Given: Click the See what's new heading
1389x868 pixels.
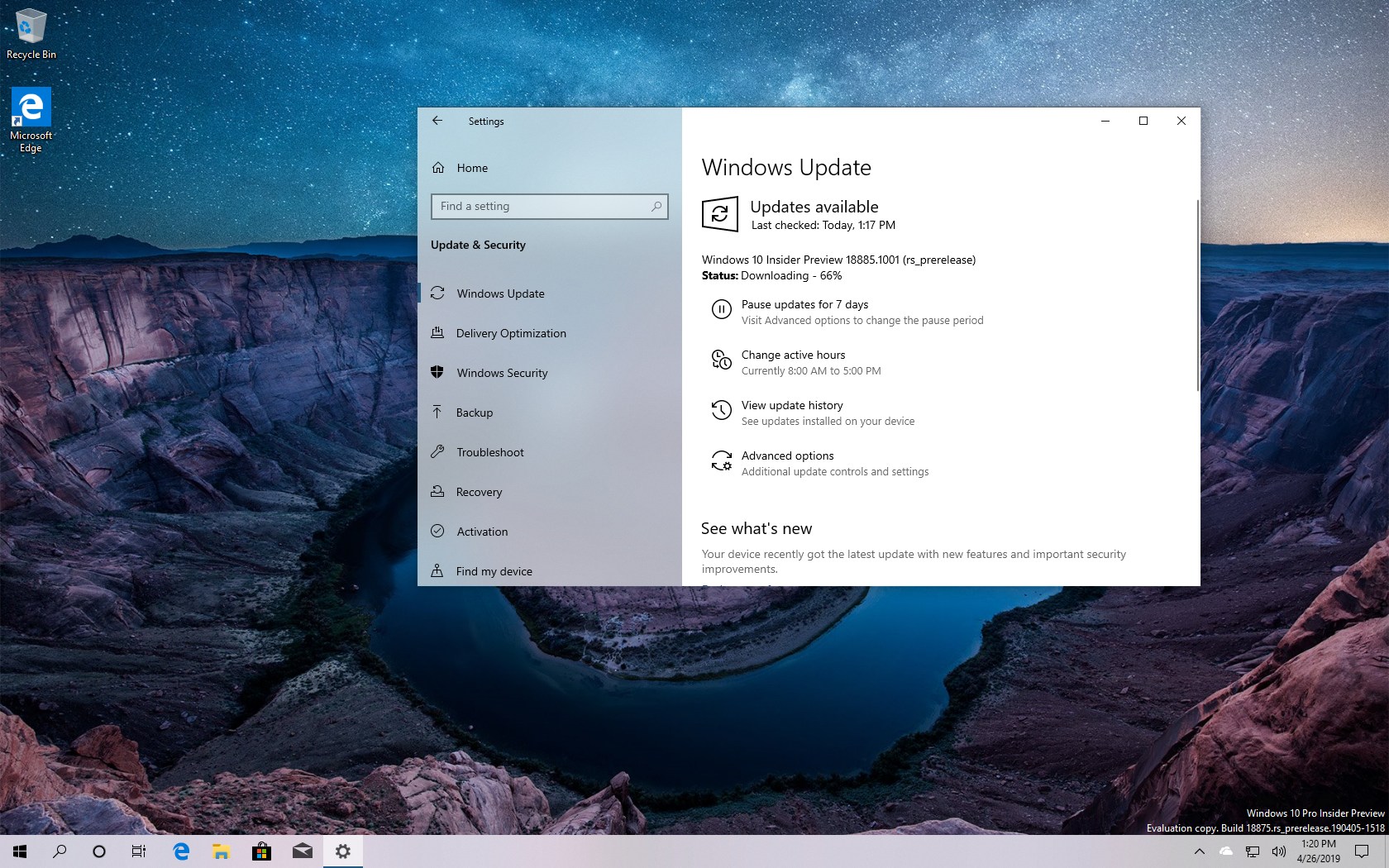Looking at the screenshot, I should pyautogui.click(x=757, y=528).
